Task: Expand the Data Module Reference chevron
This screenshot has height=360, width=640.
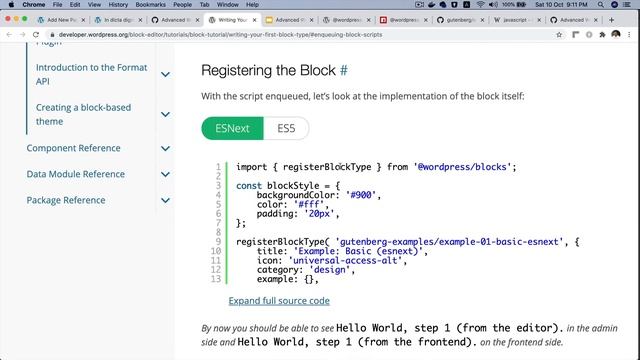Action: [165, 174]
